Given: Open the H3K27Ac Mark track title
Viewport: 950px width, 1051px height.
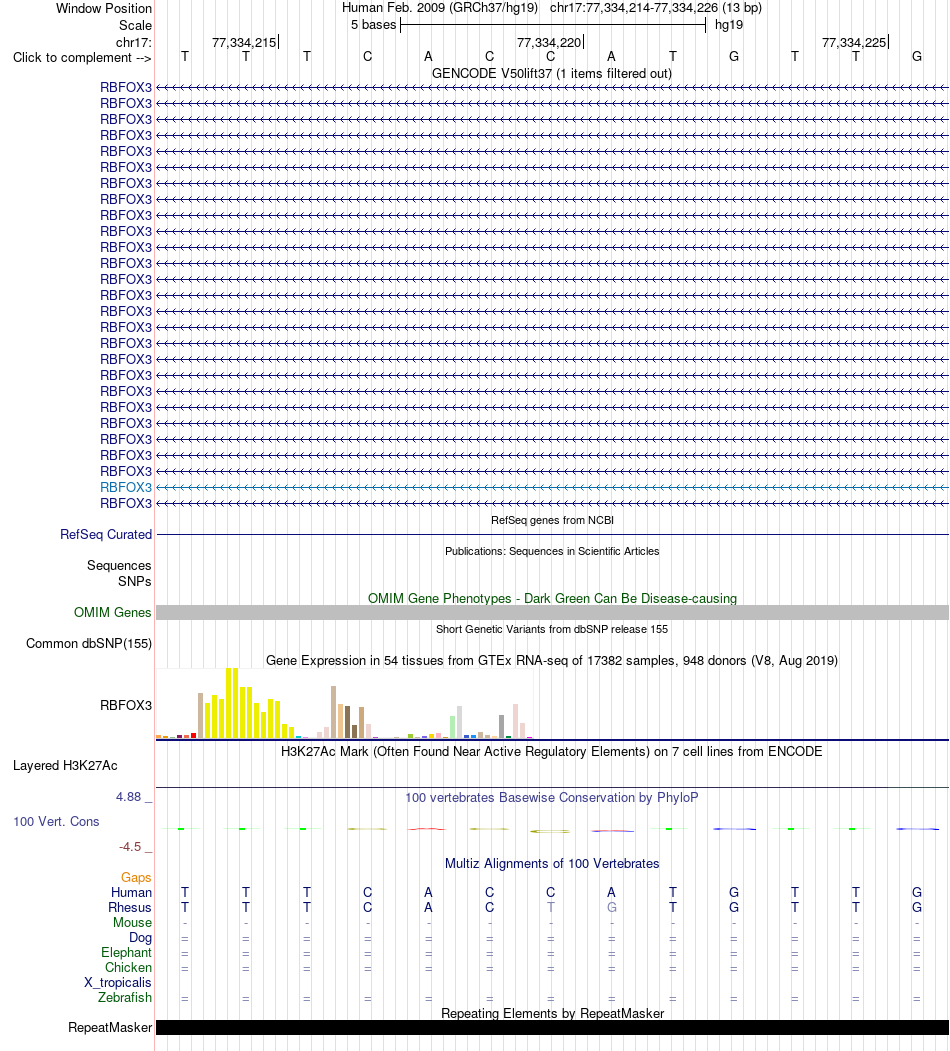Looking at the screenshot, I should click(x=552, y=751).
